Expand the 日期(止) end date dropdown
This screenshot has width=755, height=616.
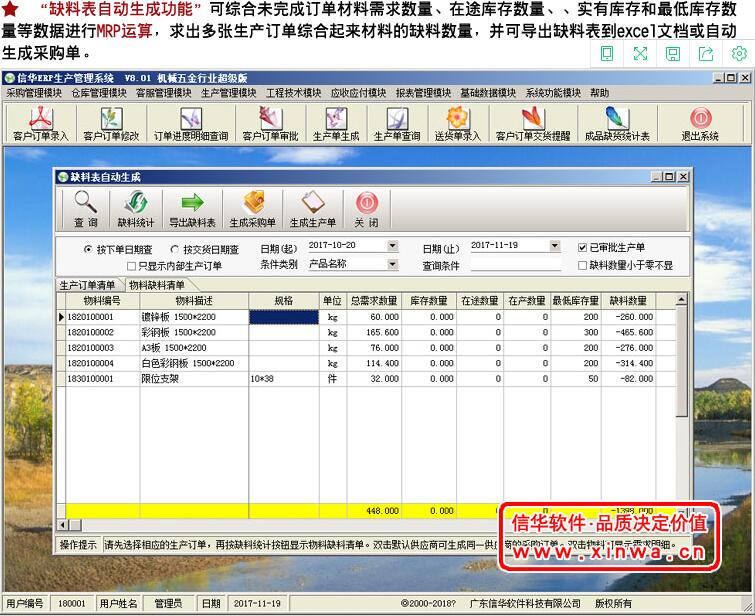point(554,246)
